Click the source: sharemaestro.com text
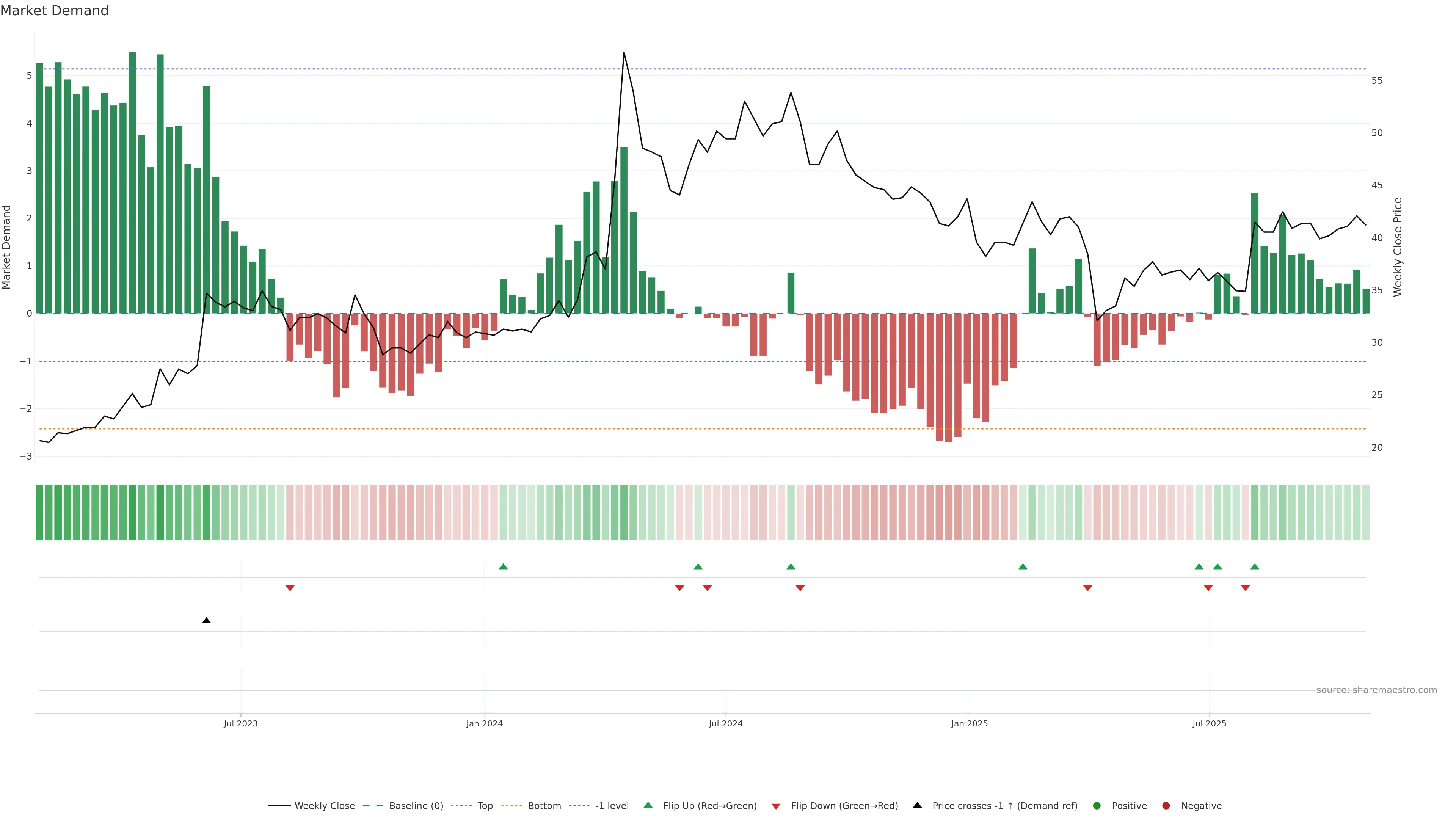This screenshot has width=1456, height=819. click(1376, 690)
